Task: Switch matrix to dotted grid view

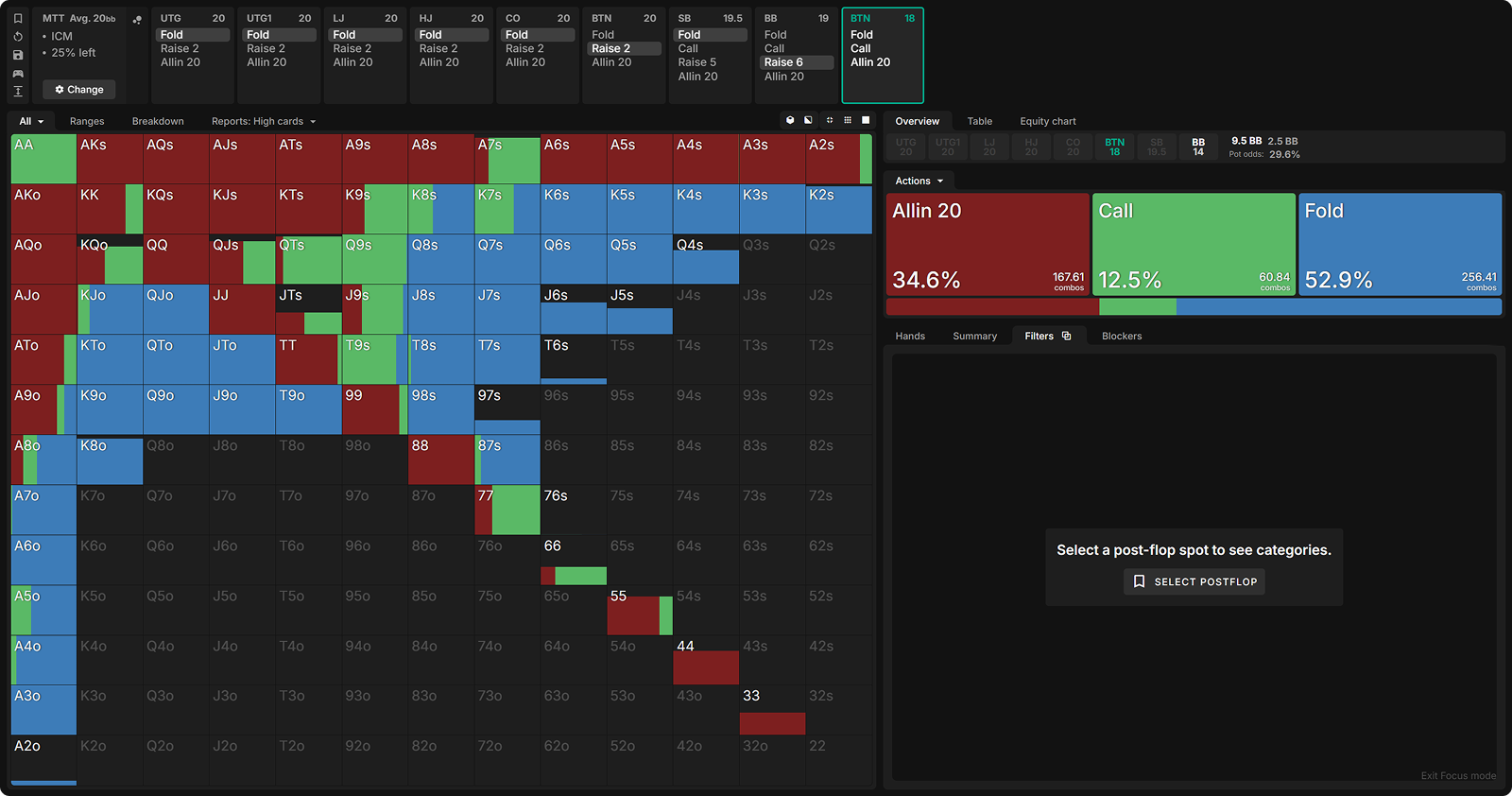Action: tap(848, 120)
